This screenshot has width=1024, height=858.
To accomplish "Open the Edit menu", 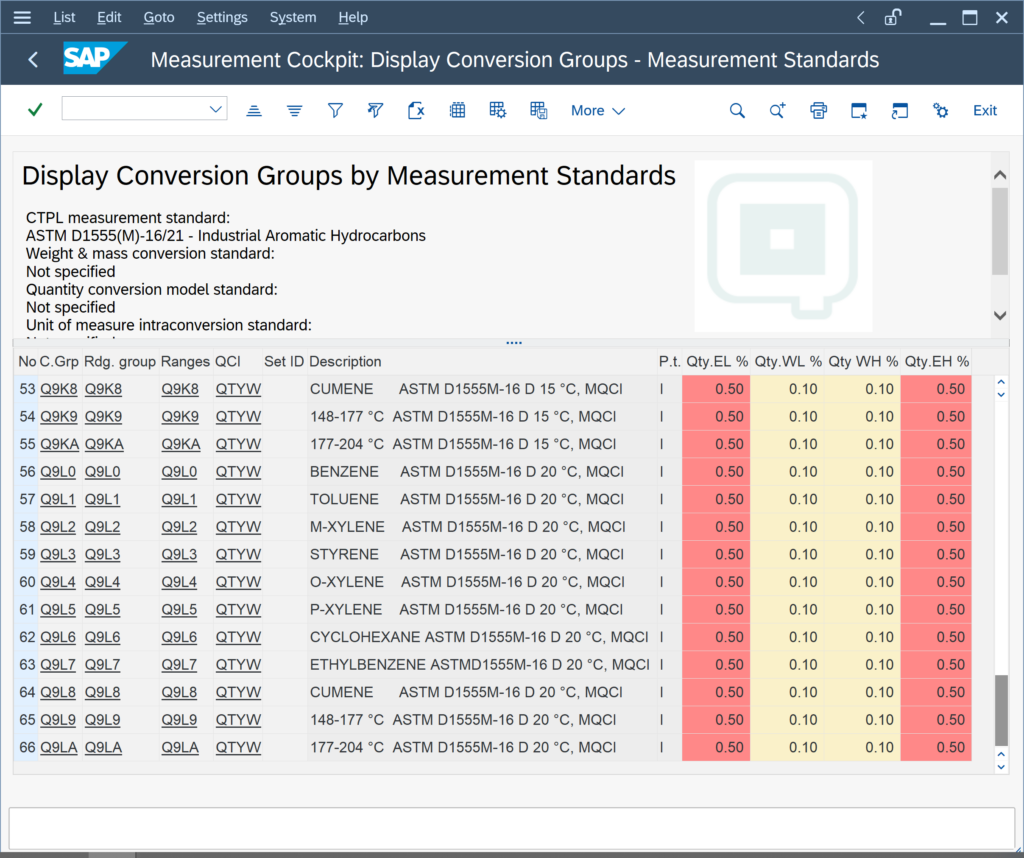I will tap(109, 18).
